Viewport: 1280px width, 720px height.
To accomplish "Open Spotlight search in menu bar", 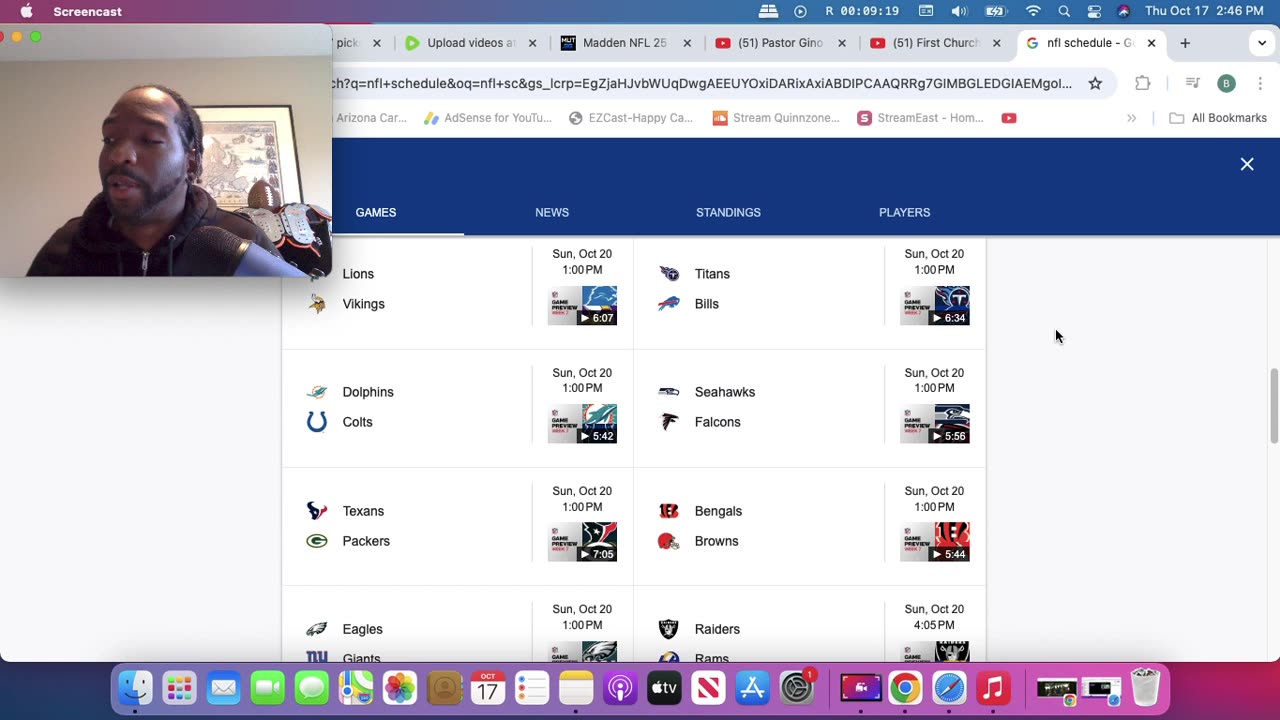I will [1064, 11].
